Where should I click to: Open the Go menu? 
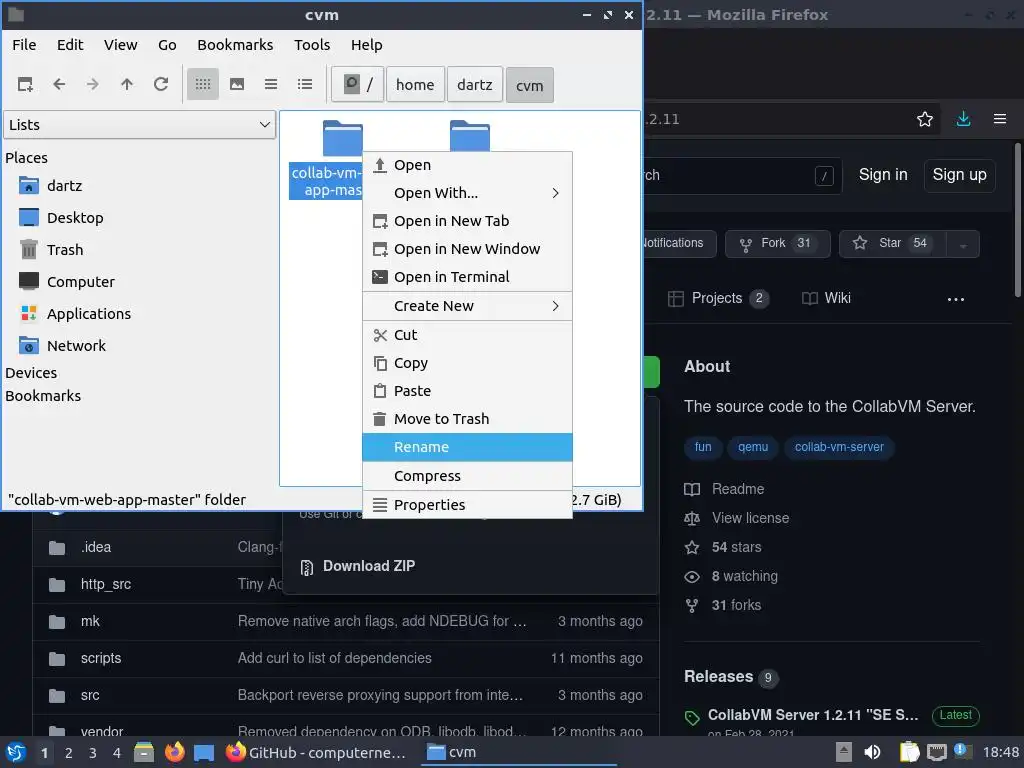167,44
